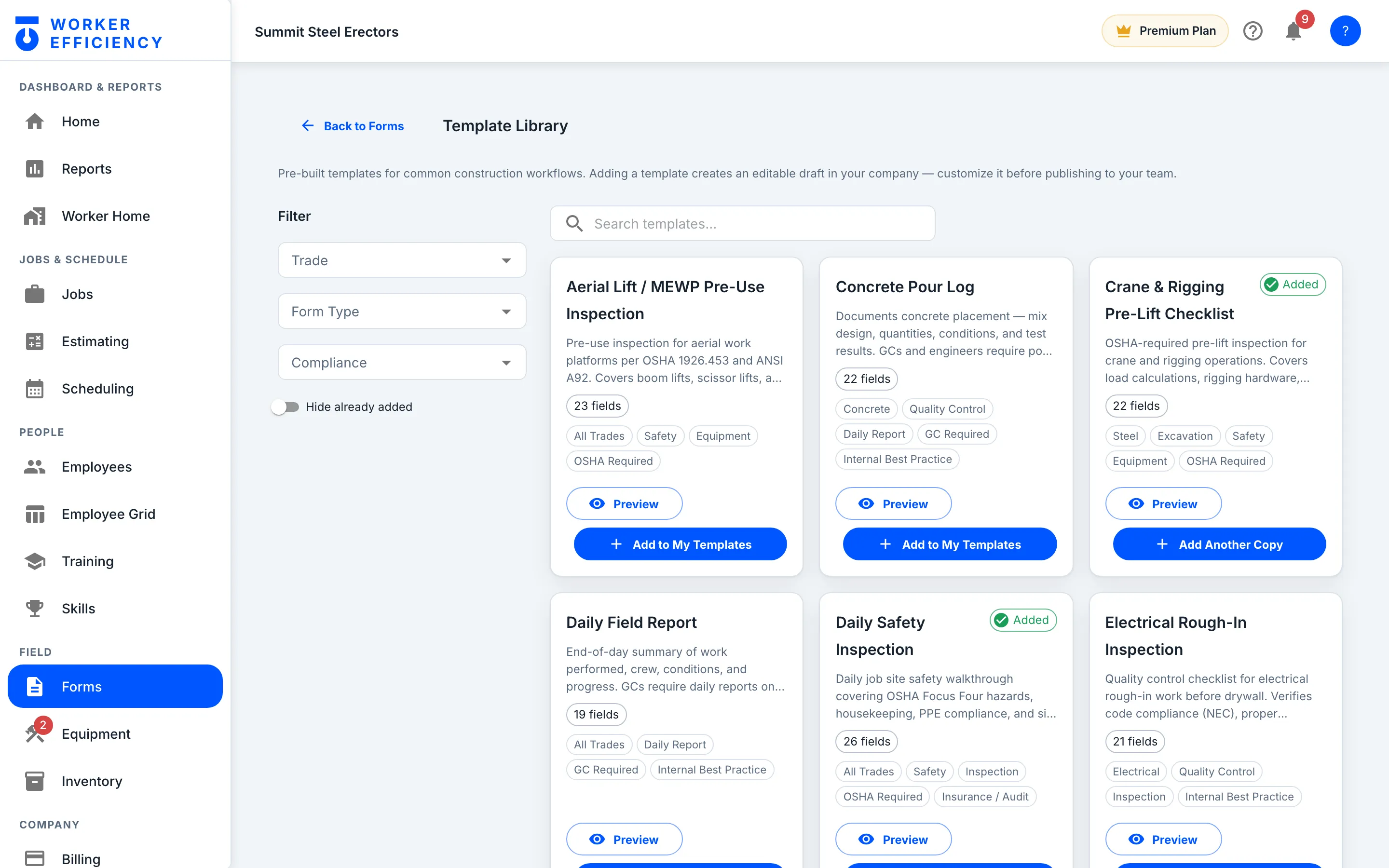Click the Scheduling calendar icon
1389x868 pixels.
[x=34, y=389]
